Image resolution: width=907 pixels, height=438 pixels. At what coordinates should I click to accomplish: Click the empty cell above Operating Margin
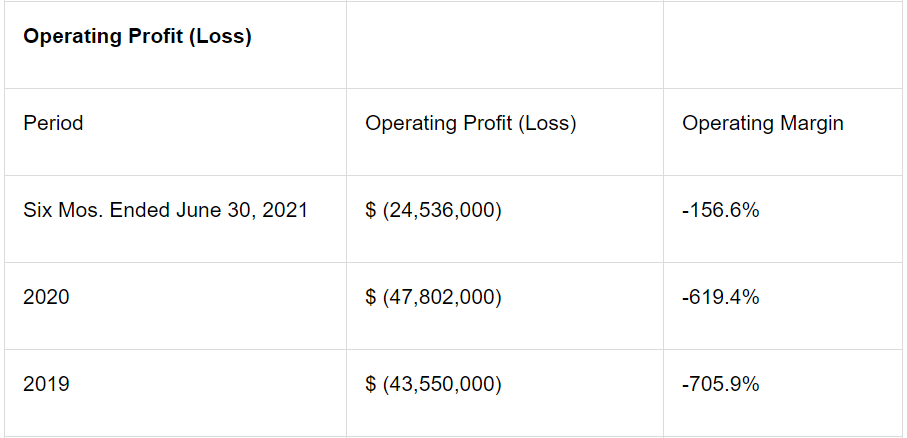pyautogui.click(x=783, y=45)
